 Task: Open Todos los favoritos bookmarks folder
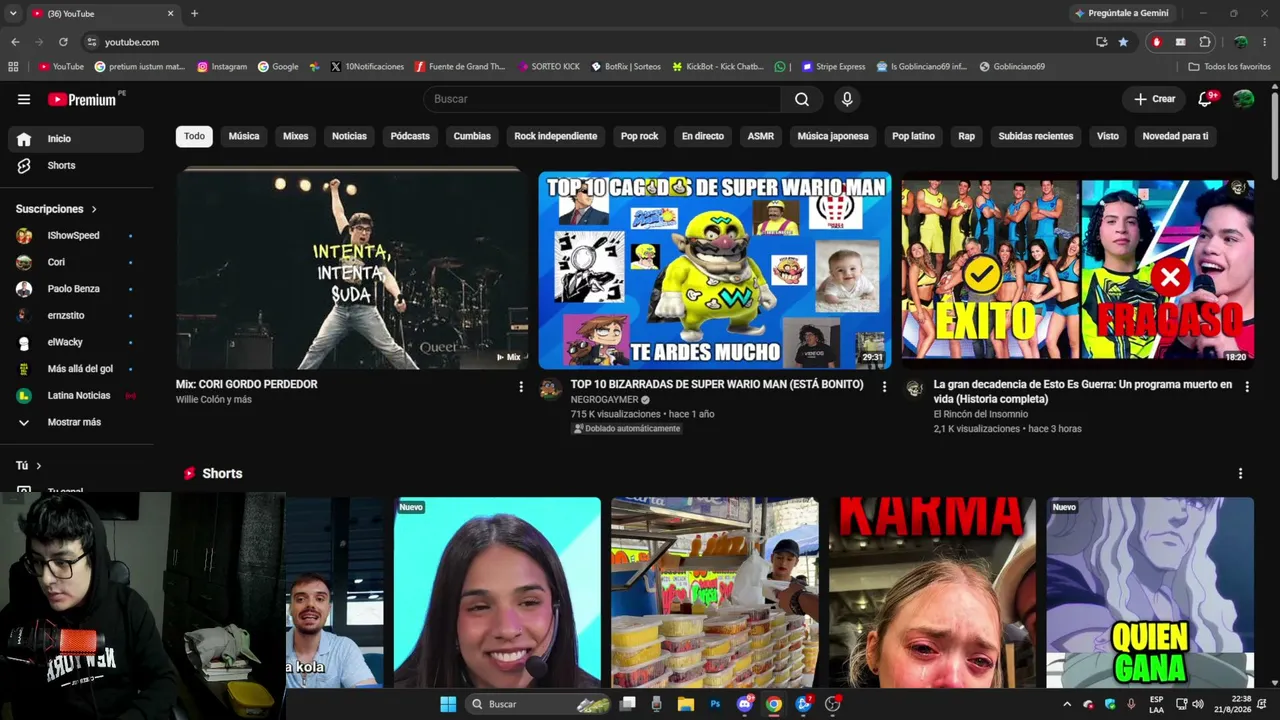point(1229,67)
